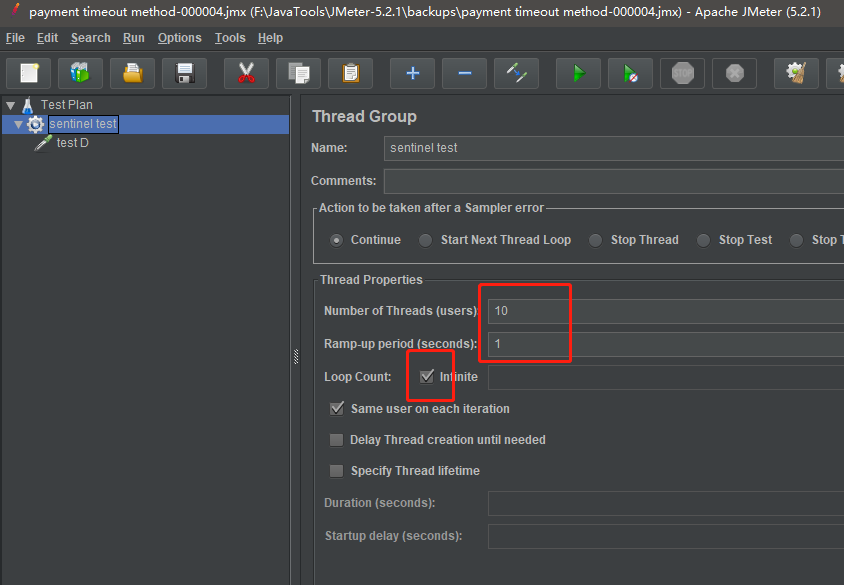The image size is (844, 585).
Task: Toggle Same user on each iteration
Action: click(337, 408)
